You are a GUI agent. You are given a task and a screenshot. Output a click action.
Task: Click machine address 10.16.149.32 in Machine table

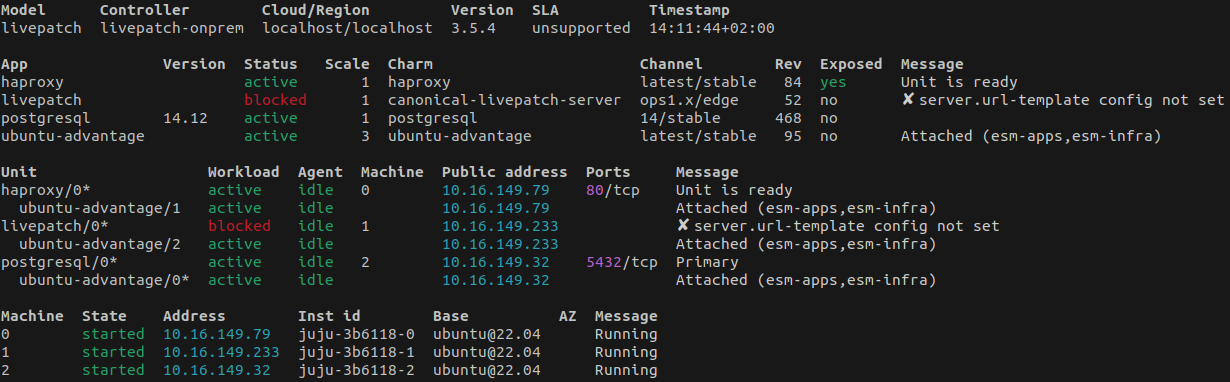pyautogui.click(x=217, y=370)
